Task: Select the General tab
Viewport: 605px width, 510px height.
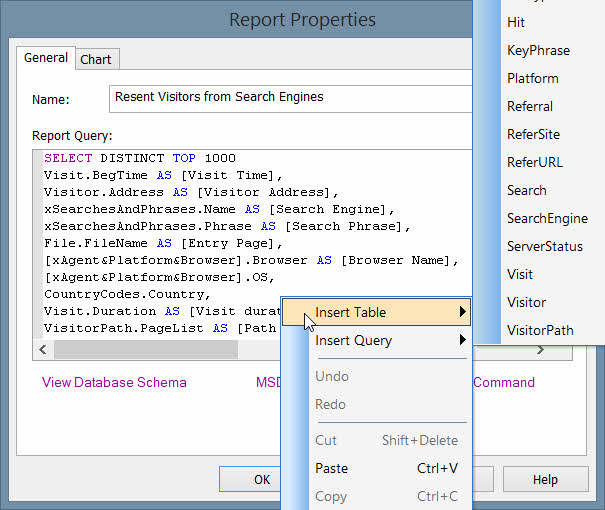Action: tap(46, 58)
